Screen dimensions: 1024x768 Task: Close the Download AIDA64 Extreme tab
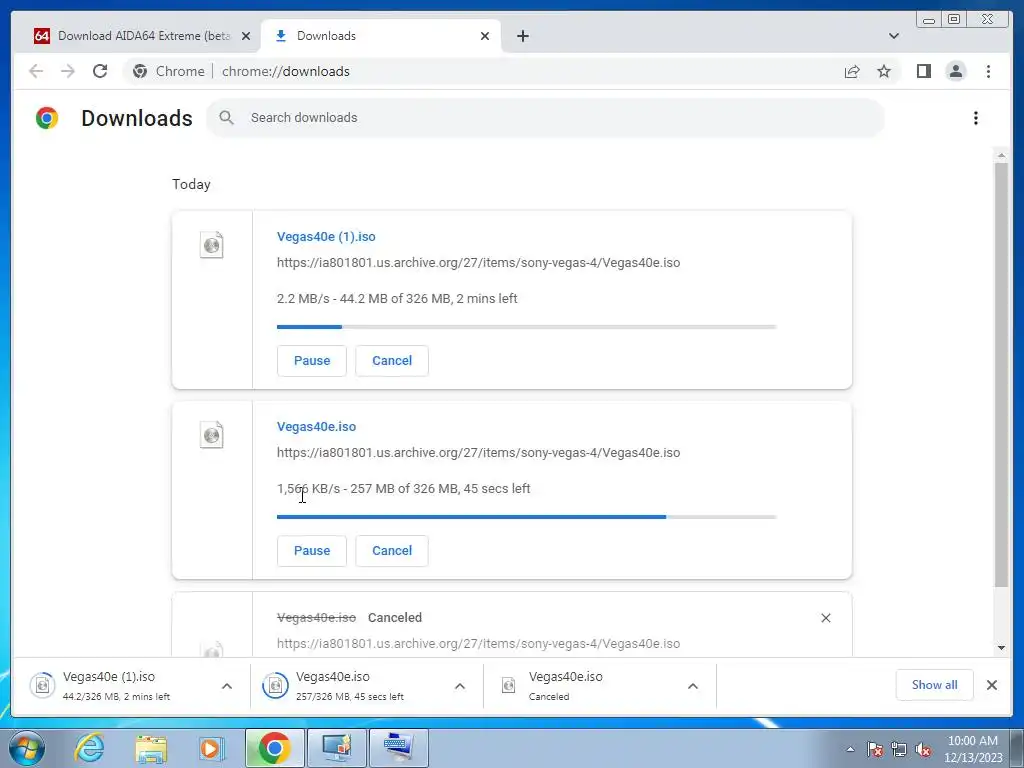tap(246, 36)
